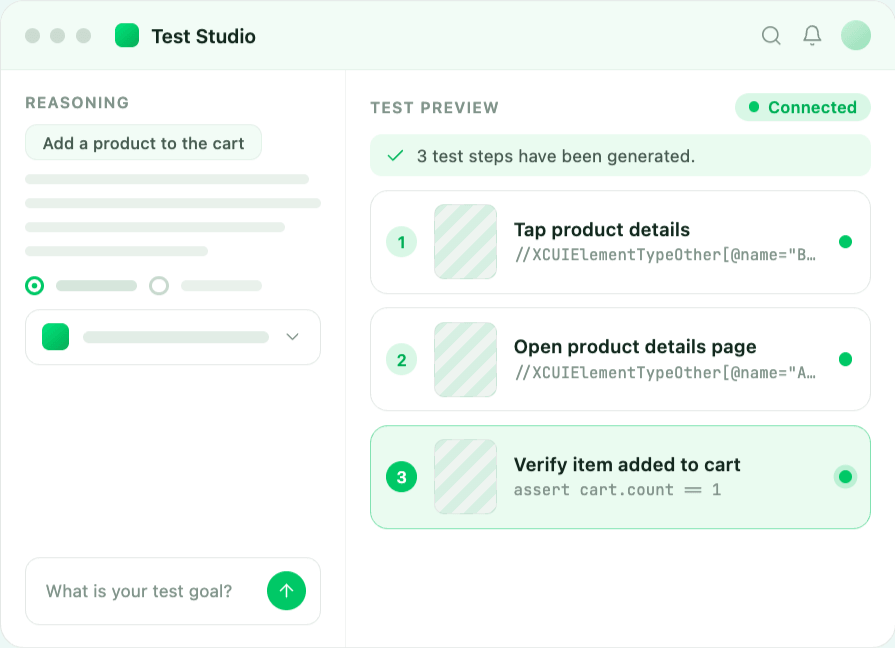Click the REASONING section heading

click(77, 103)
